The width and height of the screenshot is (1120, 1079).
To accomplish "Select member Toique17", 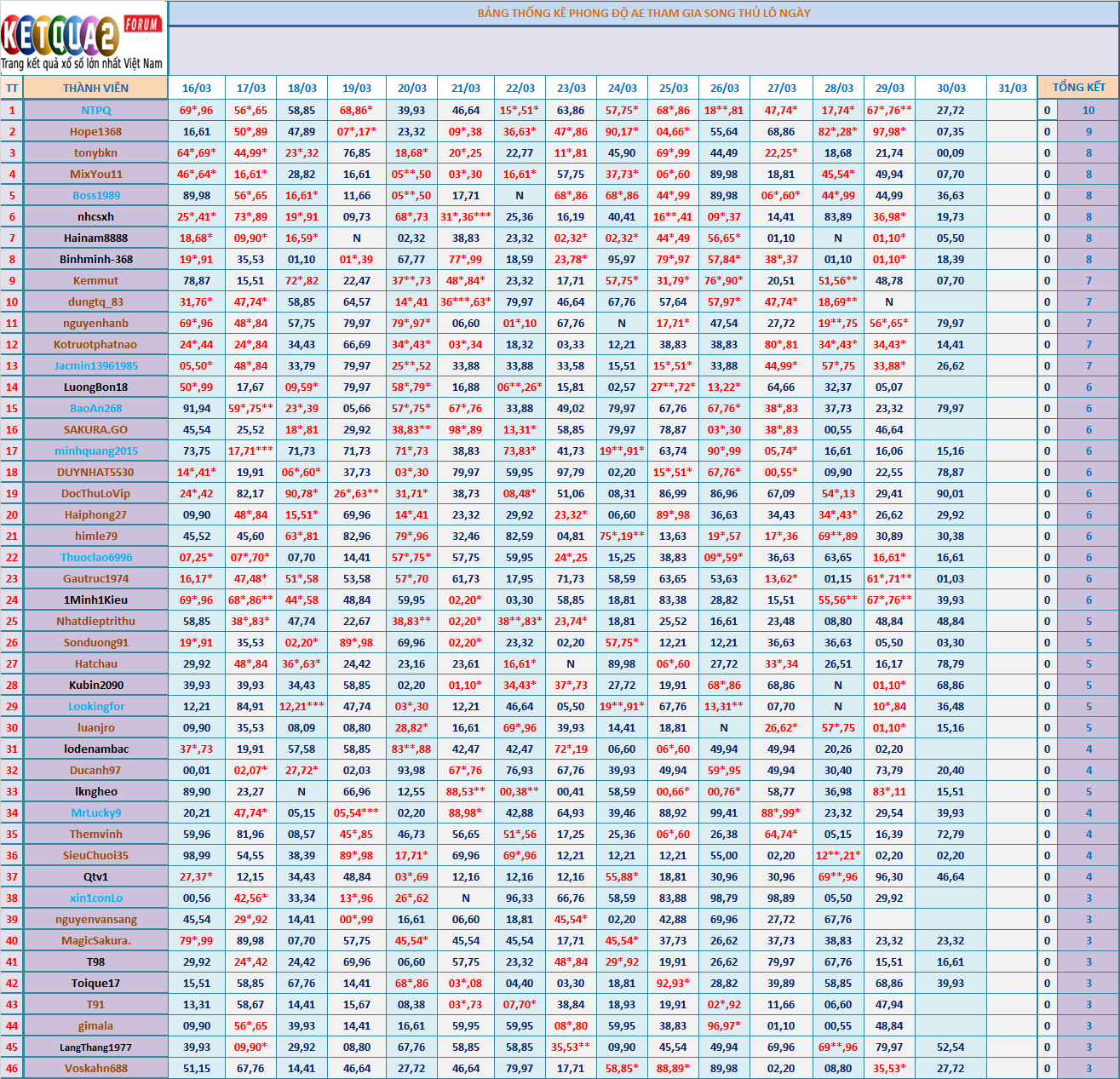I will point(96,983).
